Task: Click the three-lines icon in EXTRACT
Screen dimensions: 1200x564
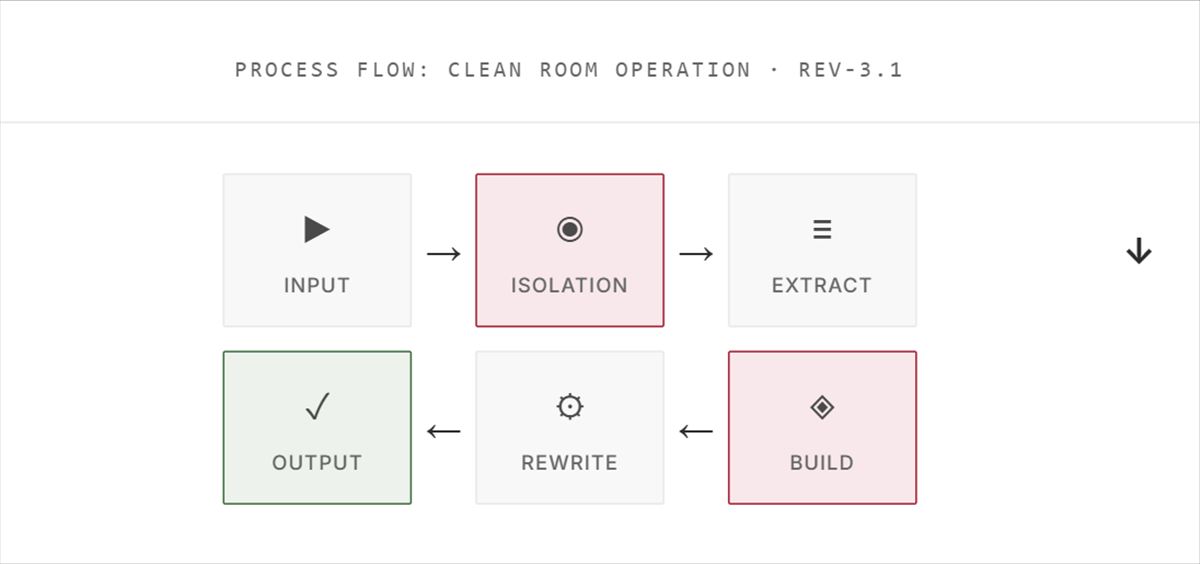Action: point(822,230)
